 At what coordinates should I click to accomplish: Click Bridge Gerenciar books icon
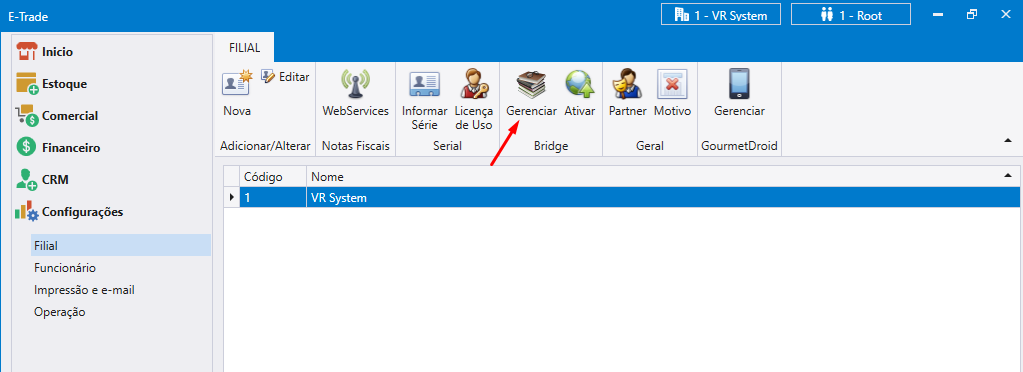531,84
